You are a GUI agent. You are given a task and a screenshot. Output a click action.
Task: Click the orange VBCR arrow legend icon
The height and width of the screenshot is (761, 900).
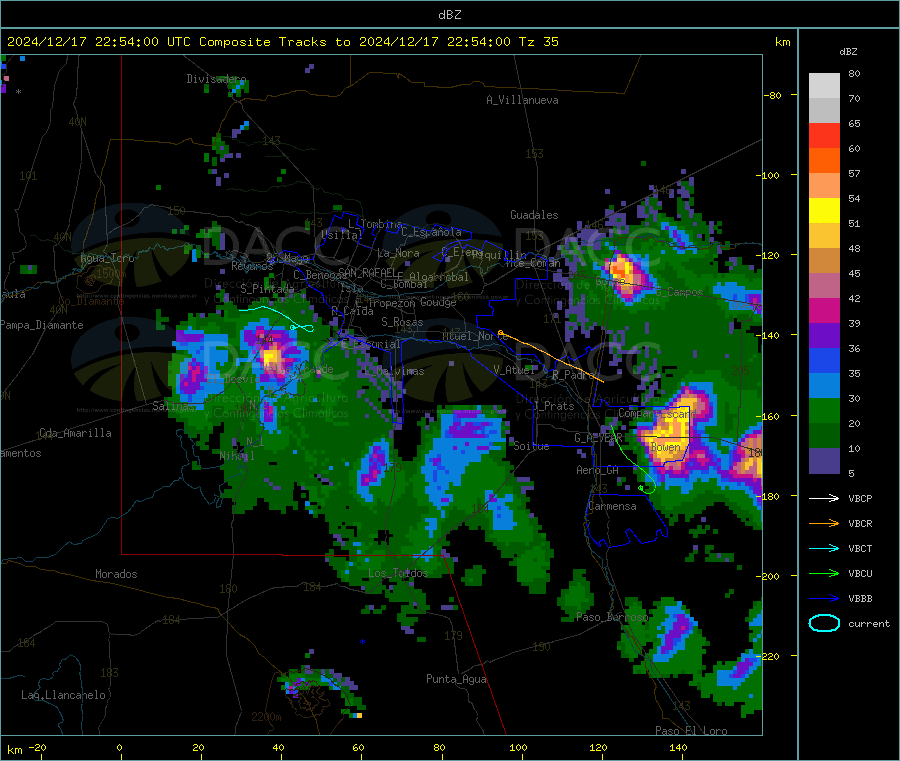tap(824, 523)
